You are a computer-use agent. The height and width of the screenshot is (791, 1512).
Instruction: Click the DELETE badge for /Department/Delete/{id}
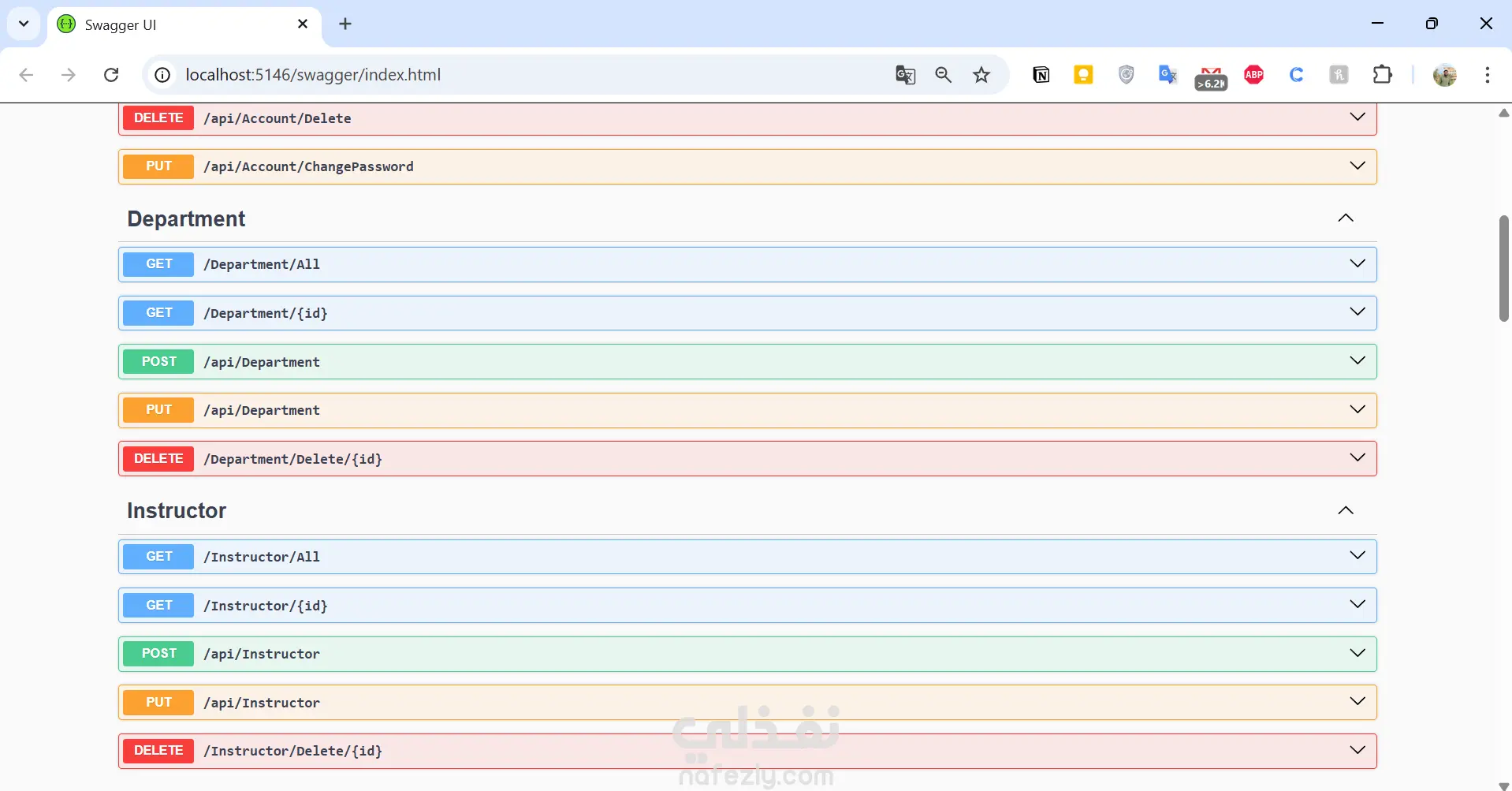(158, 459)
